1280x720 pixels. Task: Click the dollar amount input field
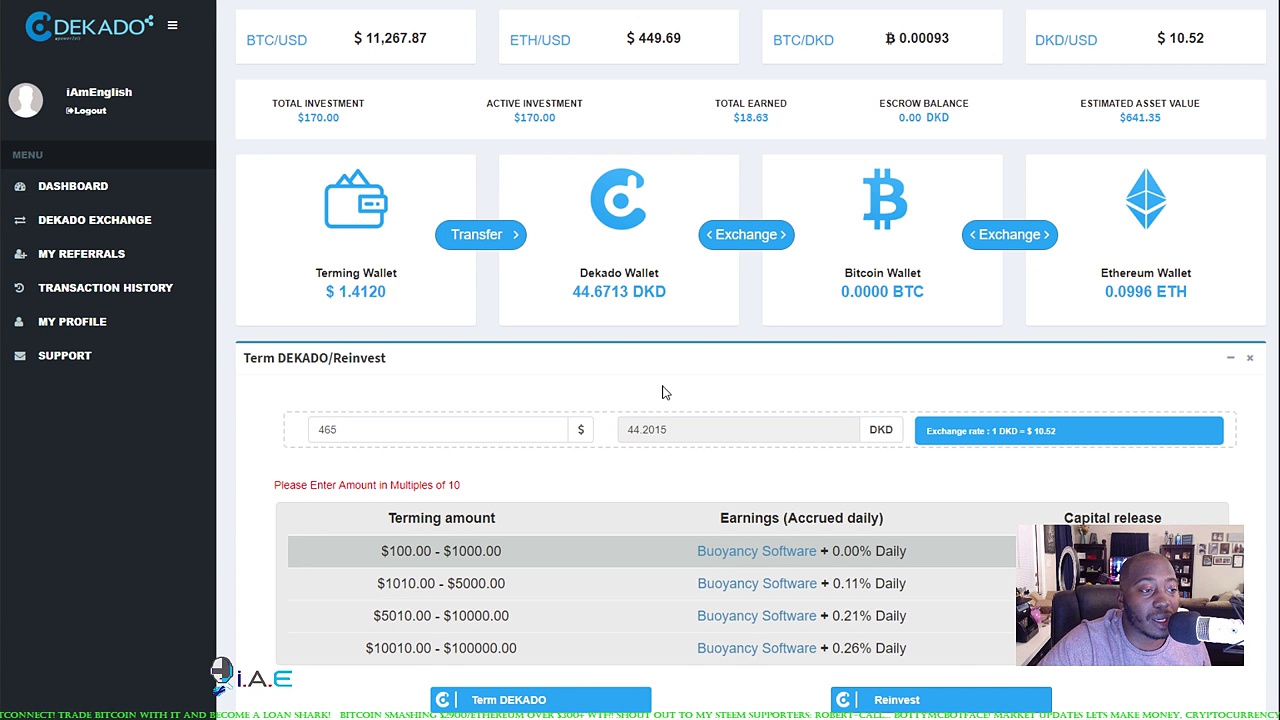(438, 429)
